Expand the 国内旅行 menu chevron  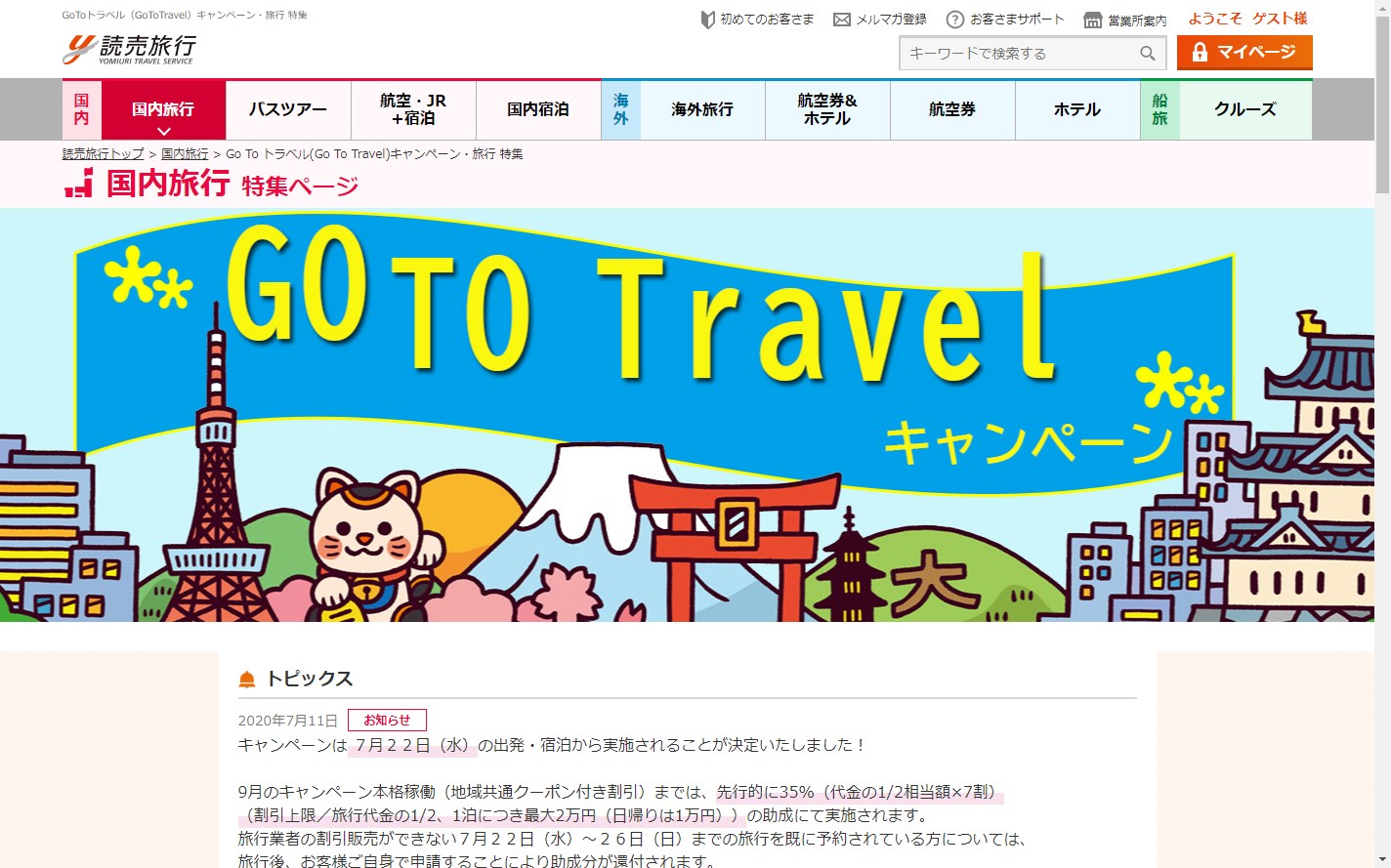coord(164,131)
